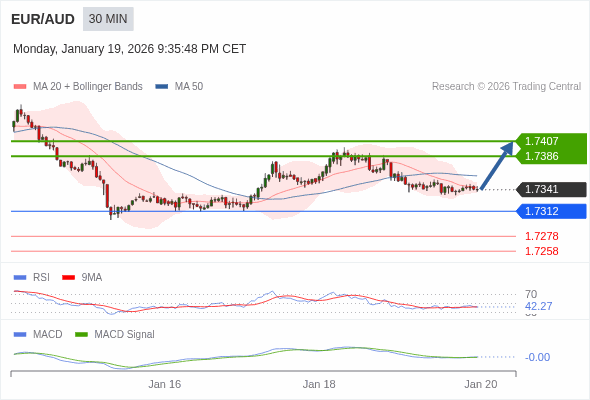Click the Research © 2026 Trading Central credit
The width and height of the screenshot is (590, 400).
506,87
